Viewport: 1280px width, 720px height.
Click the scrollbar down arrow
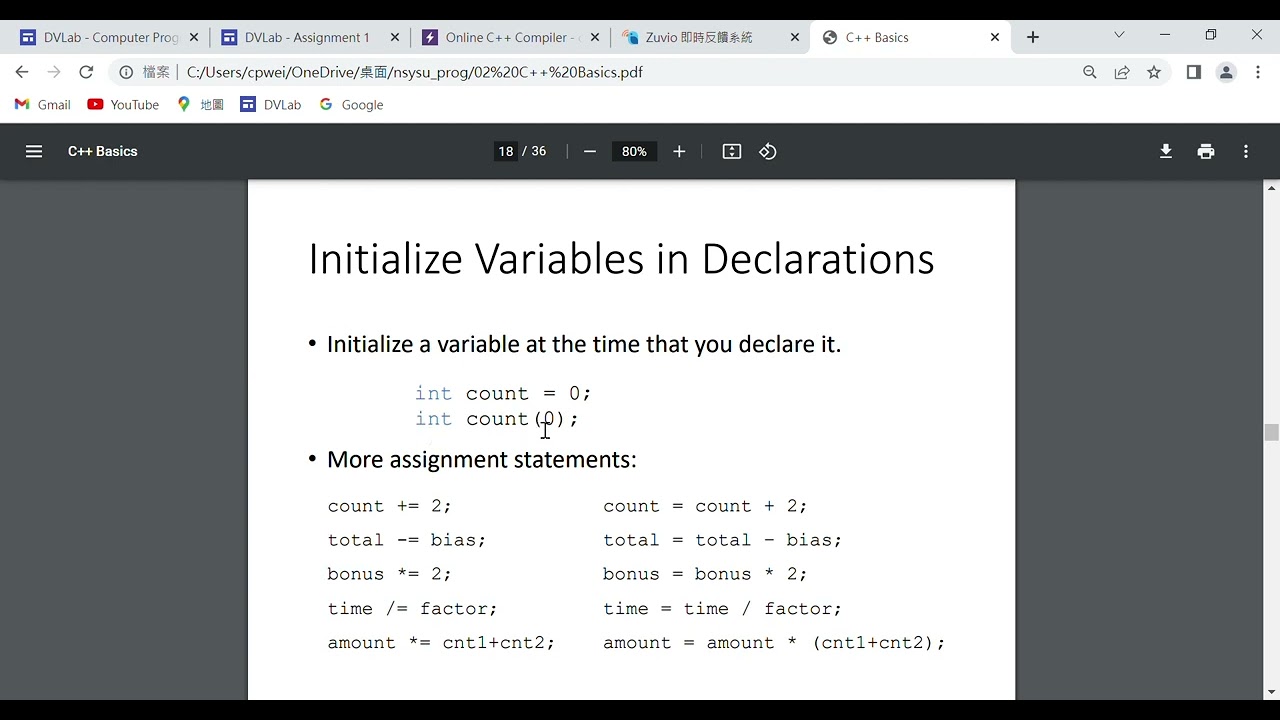[x=1272, y=692]
